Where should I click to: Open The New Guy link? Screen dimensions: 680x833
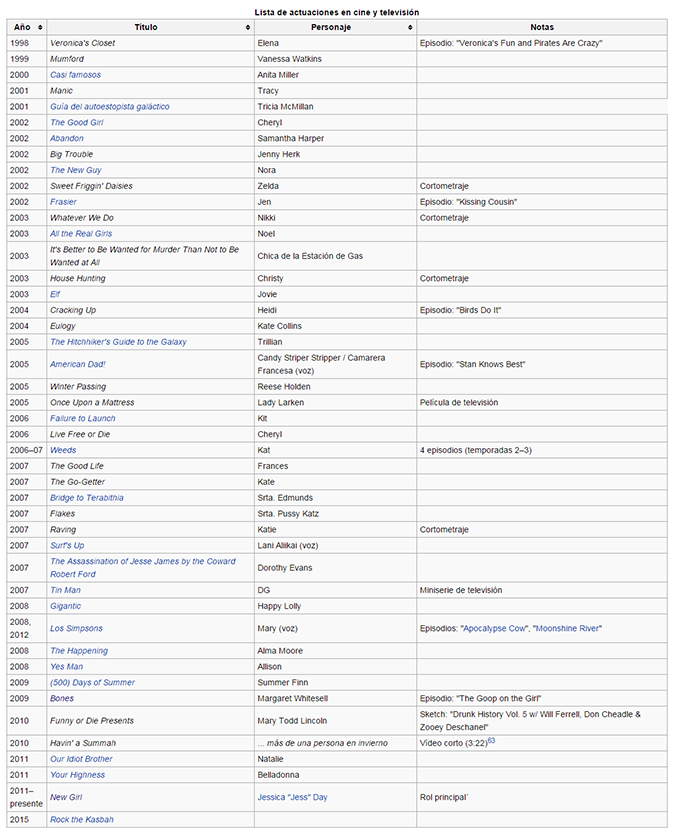point(76,171)
